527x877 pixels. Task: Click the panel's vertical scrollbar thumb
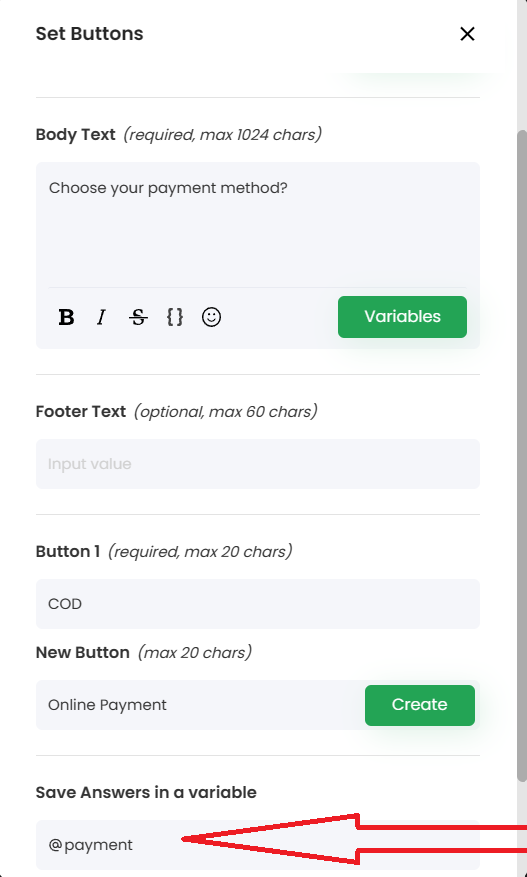click(x=522, y=455)
